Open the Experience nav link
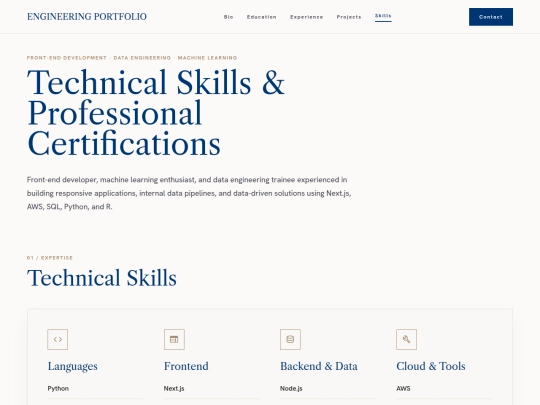The width and height of the screenshot is (540, 405). pyautogui.click(x=307, y=17)
